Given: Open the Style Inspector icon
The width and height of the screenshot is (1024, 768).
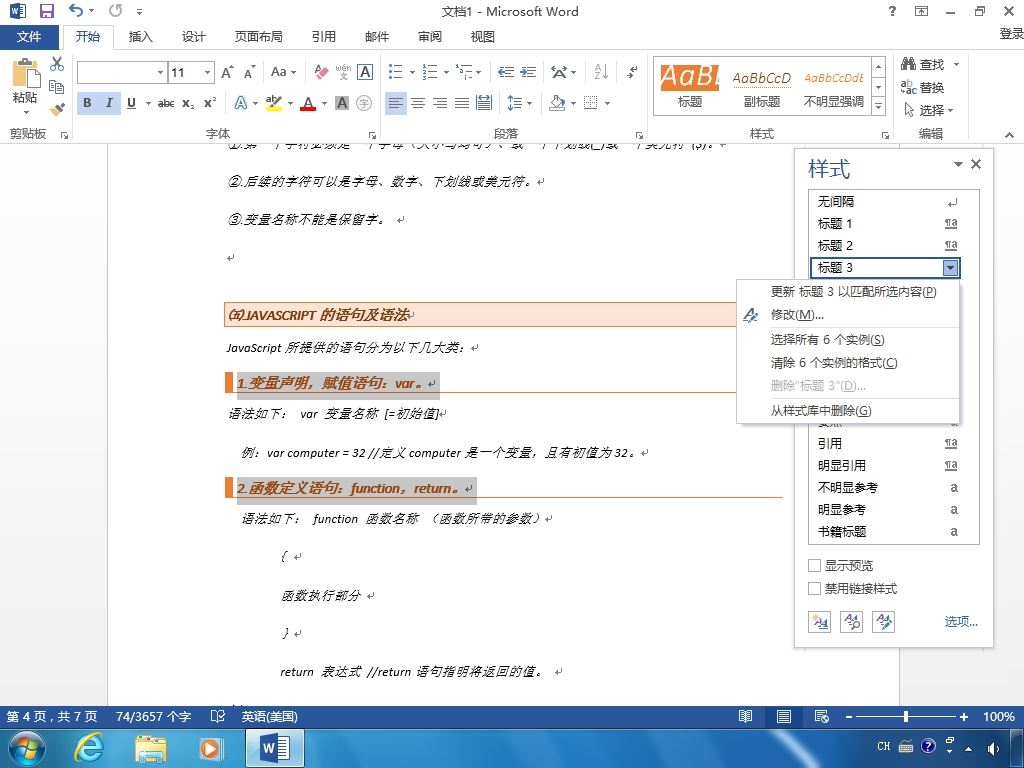Looking at the screenshot, I should pyautogui.click(x=852, y=622).
